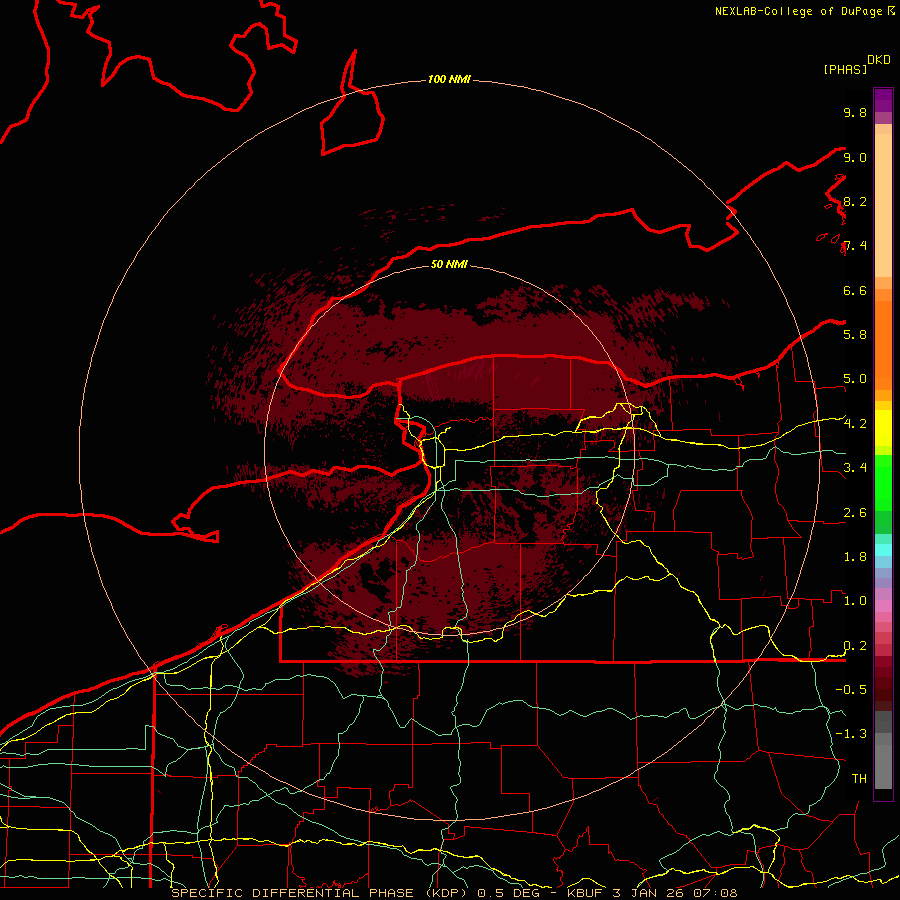The image size is (900, 900).
Task: Click the -0.5 color scale value
Action: pyautogui.click(x=851, y=690)
